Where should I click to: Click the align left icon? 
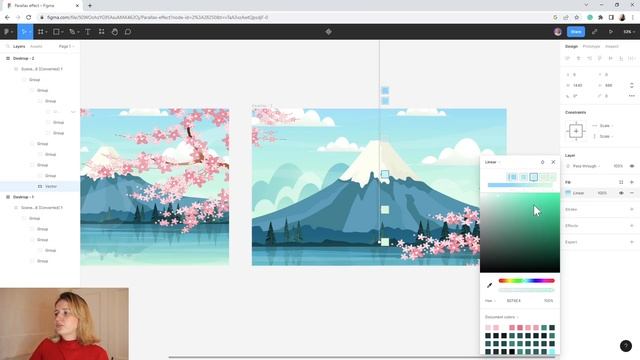[x=568, y=58]
